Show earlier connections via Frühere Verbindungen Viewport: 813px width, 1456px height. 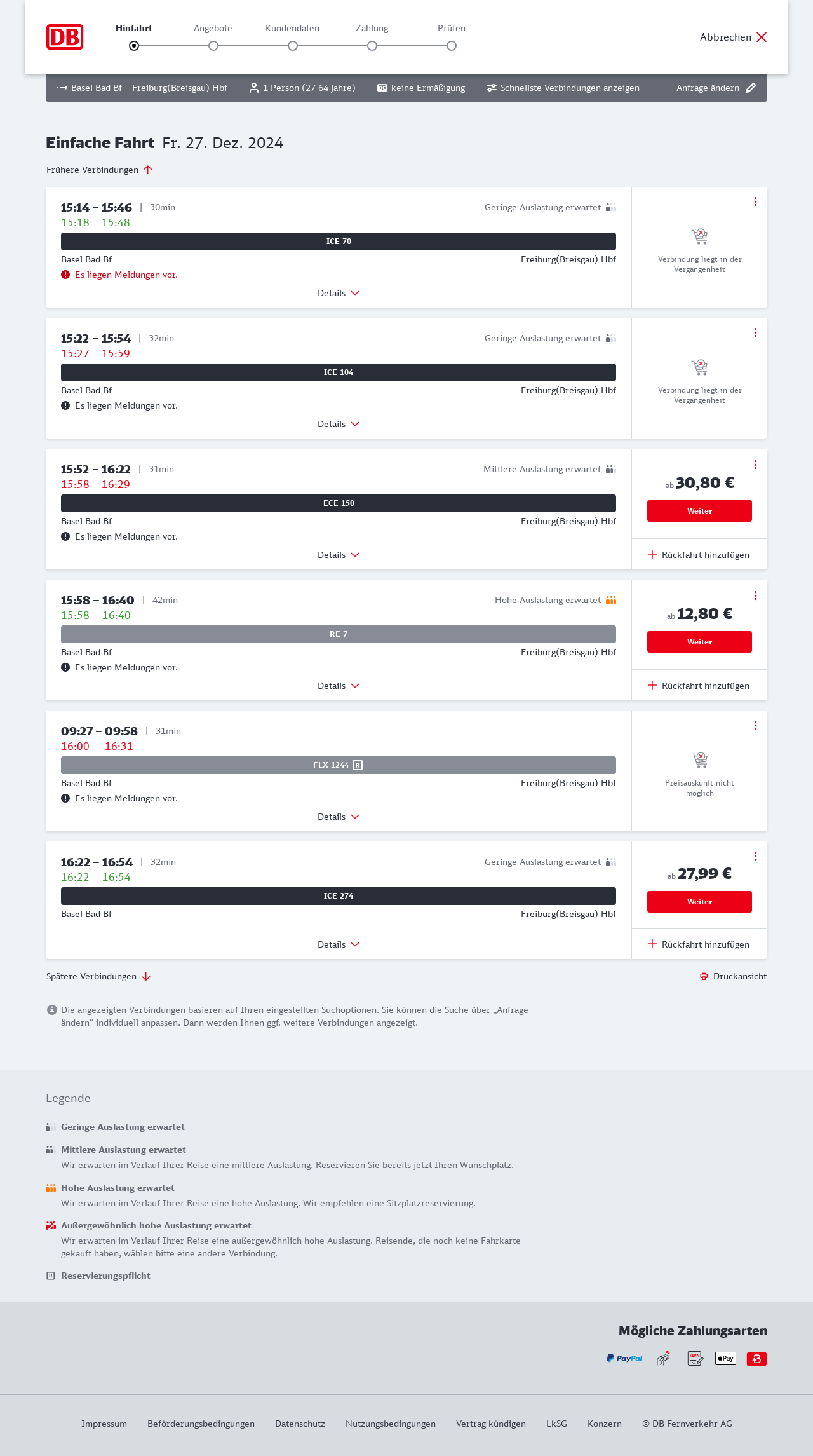tap(100, 170)
